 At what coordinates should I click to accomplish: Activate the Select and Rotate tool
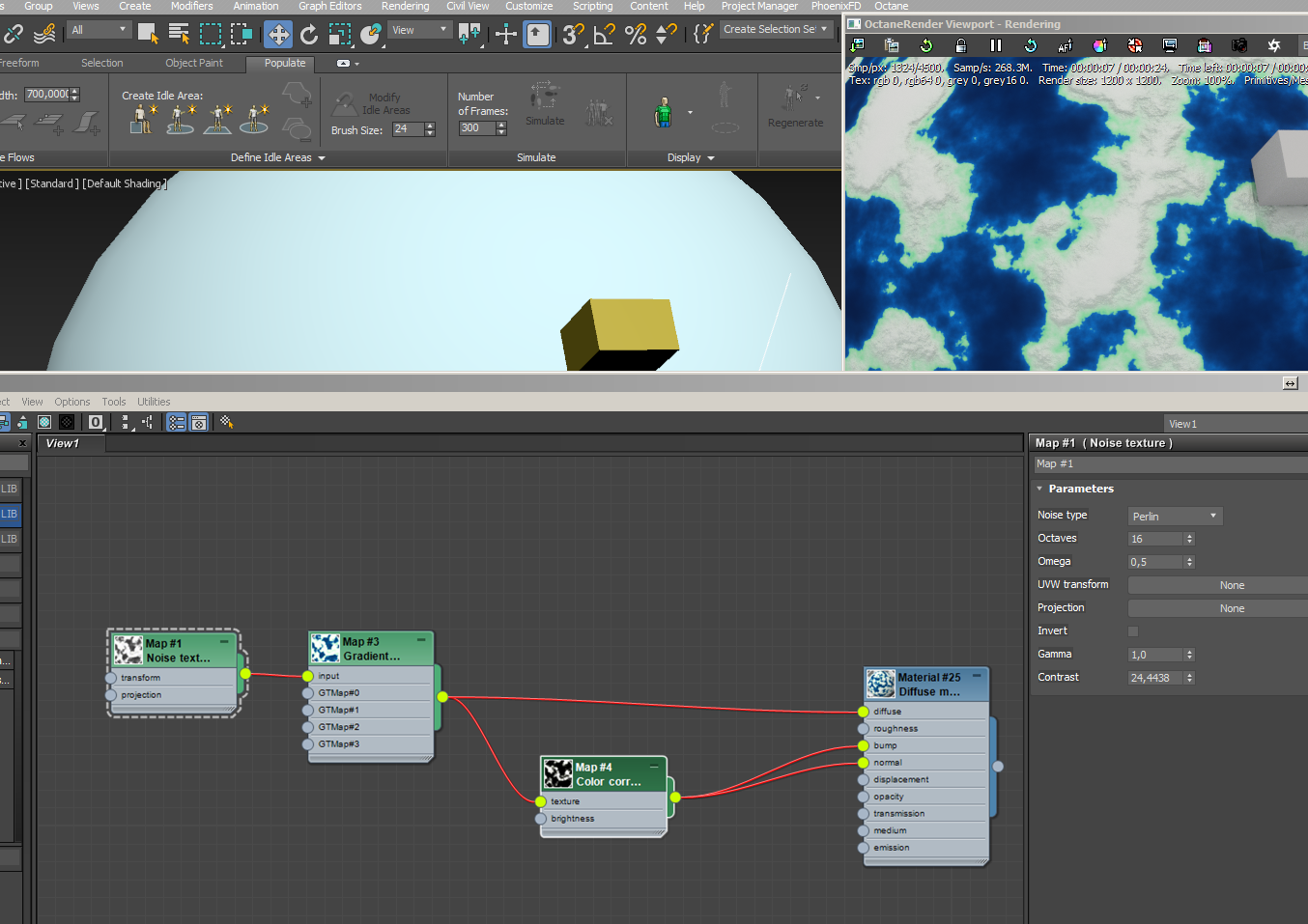[309, 34]
